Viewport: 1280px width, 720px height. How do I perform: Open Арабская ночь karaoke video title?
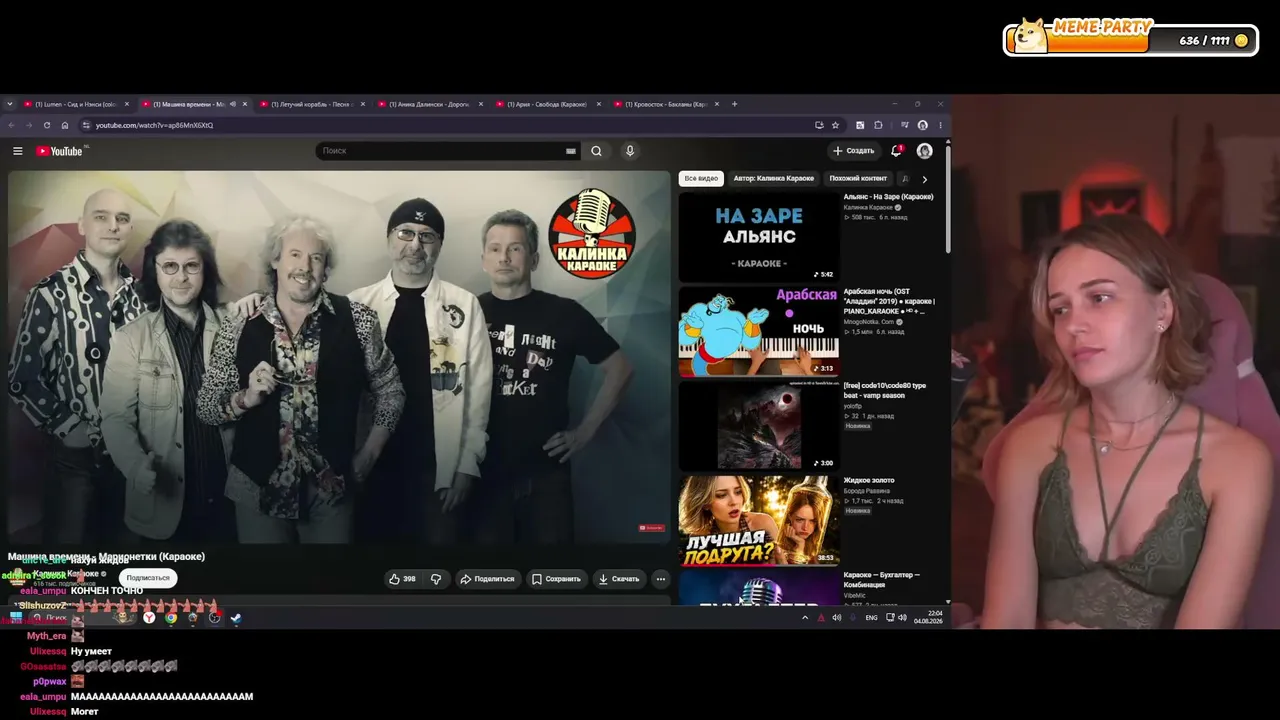(889, 301)
